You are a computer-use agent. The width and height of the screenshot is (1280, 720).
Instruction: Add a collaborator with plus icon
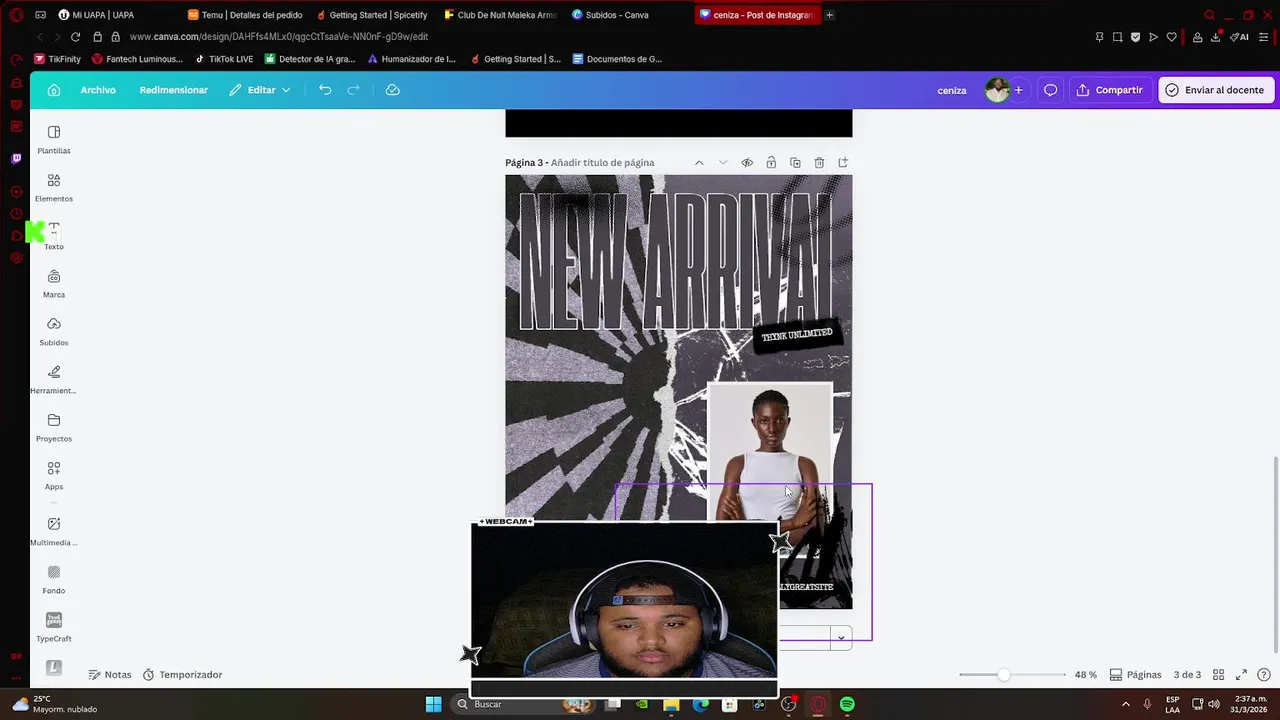tap(1018, 90)
